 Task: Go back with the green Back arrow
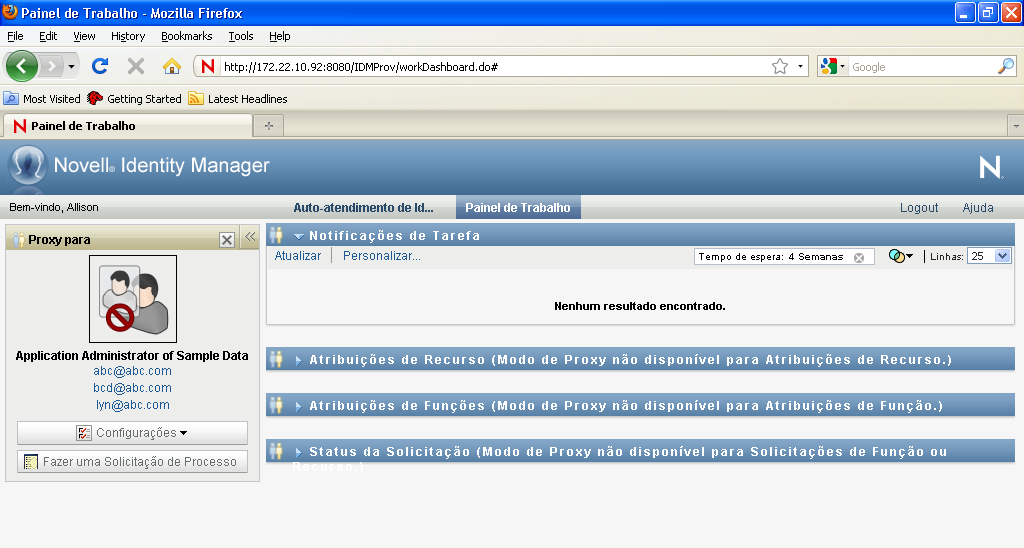(21, 66)
